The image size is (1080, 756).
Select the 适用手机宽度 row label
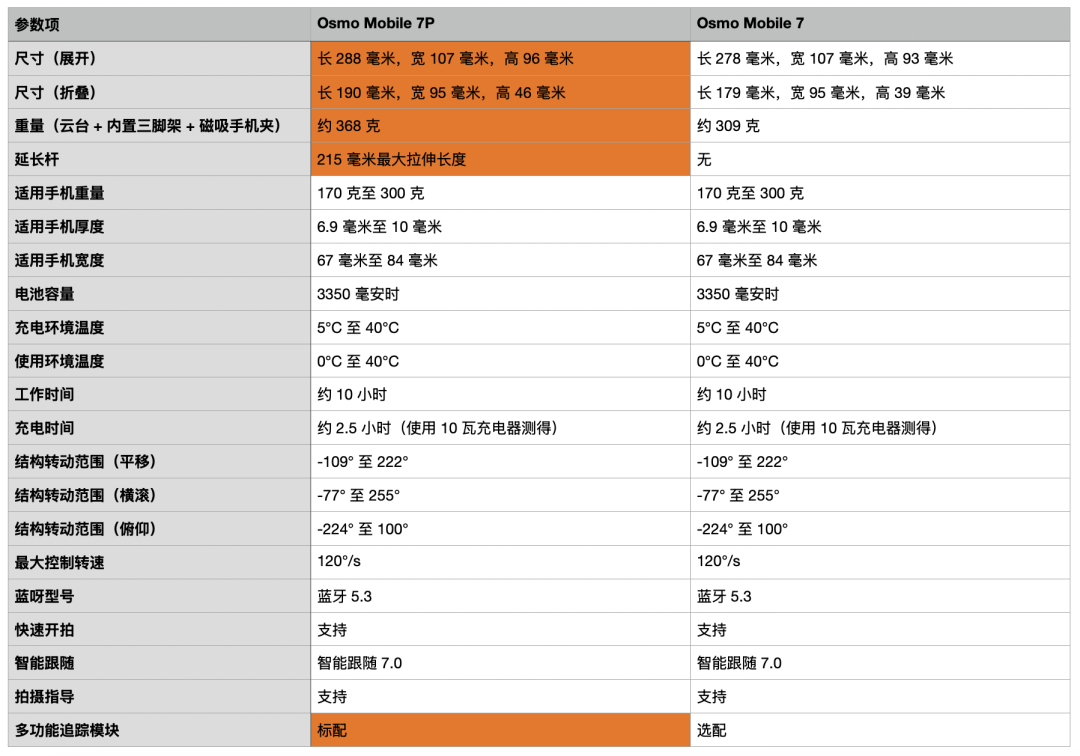click(159, 260)
